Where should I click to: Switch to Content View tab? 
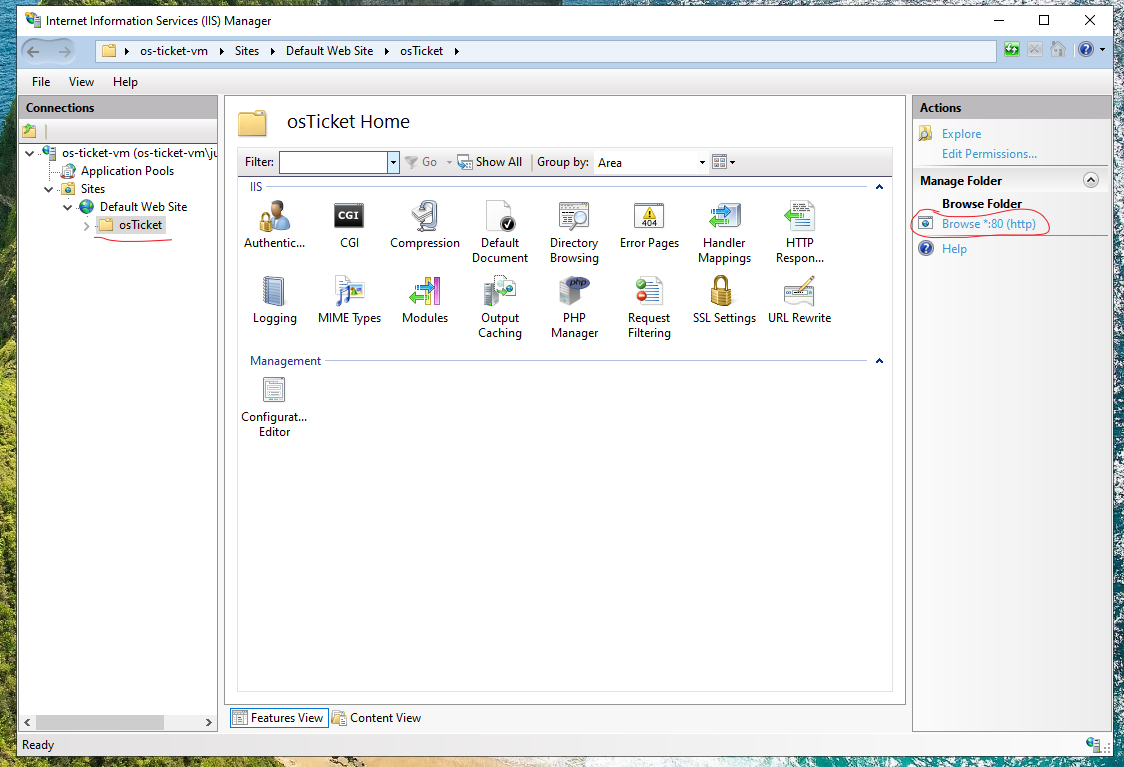(377, 718)
